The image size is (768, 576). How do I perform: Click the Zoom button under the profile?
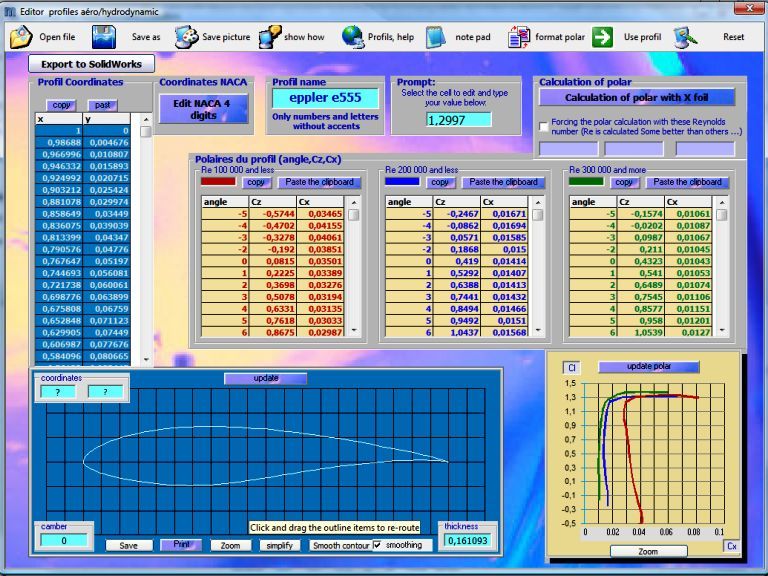230,545
